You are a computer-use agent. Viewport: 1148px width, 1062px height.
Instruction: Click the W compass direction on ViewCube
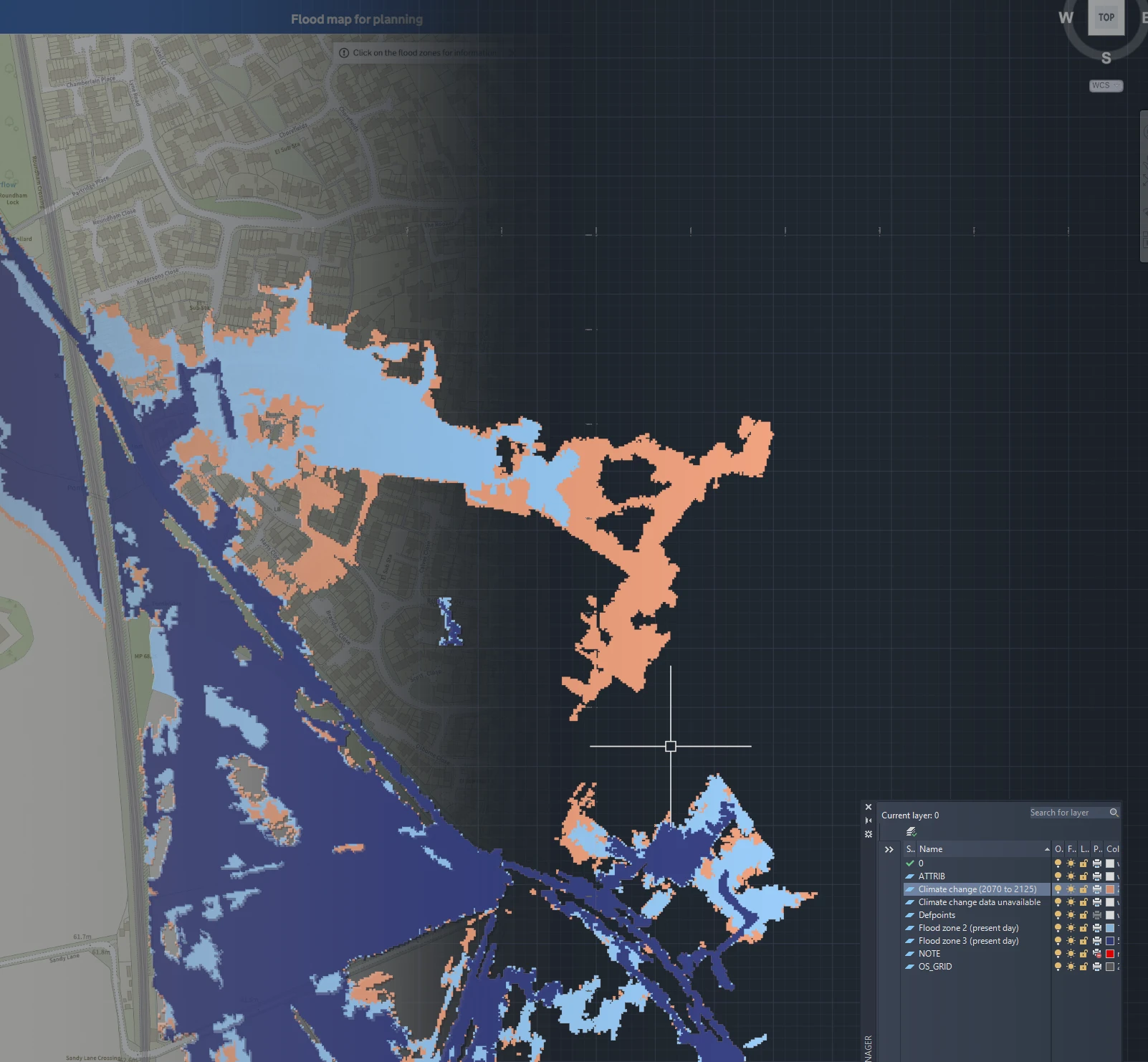pos(1066,17)
